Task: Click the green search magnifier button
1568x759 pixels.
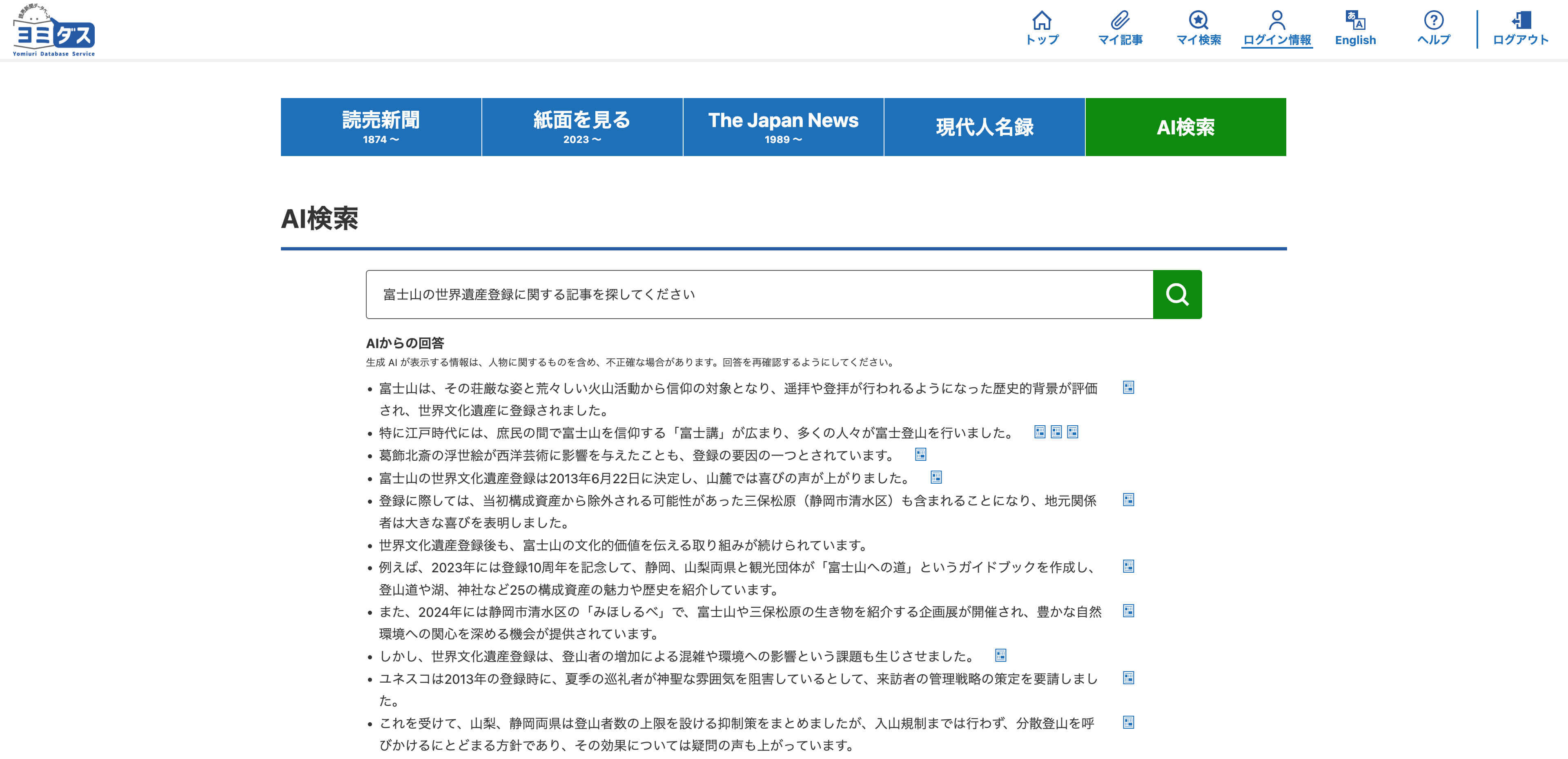Action: coord(1176,294)
